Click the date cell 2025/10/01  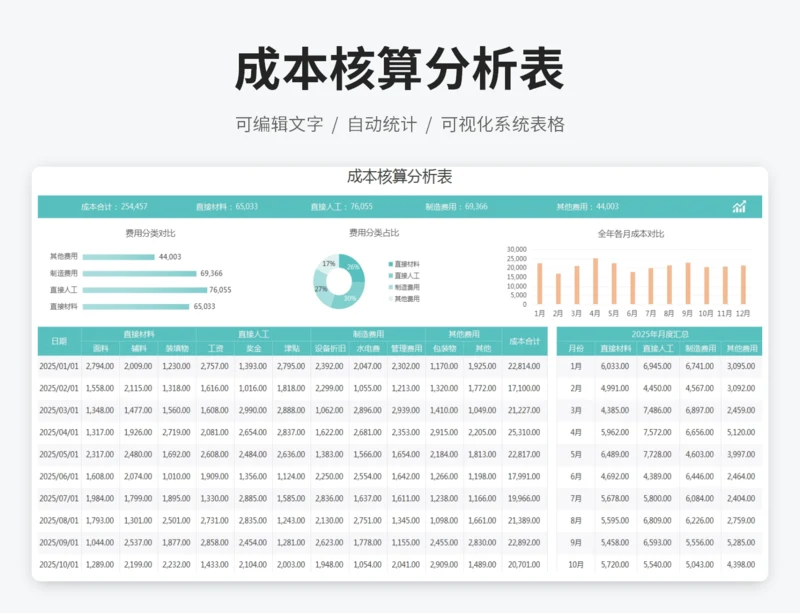59,565
